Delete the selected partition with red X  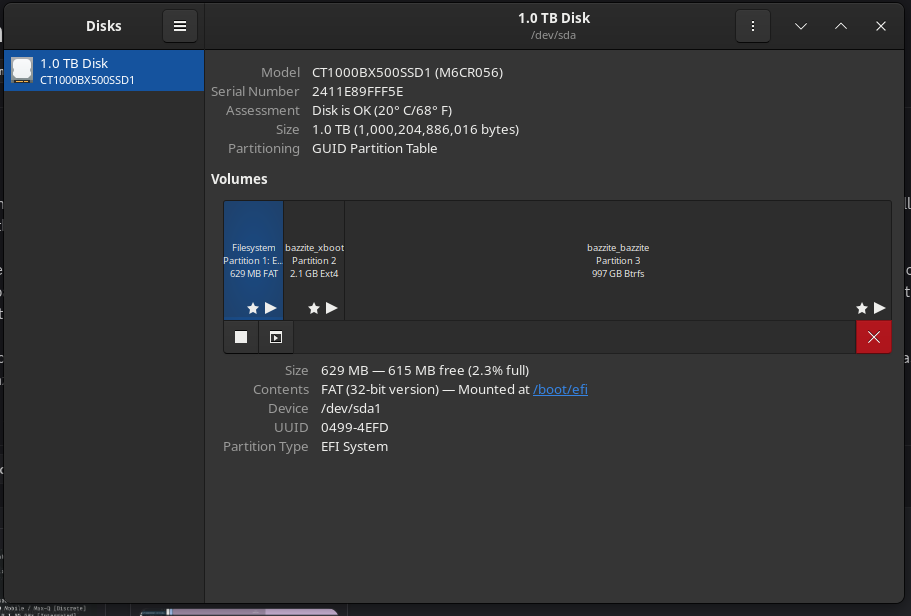point(874,337)
